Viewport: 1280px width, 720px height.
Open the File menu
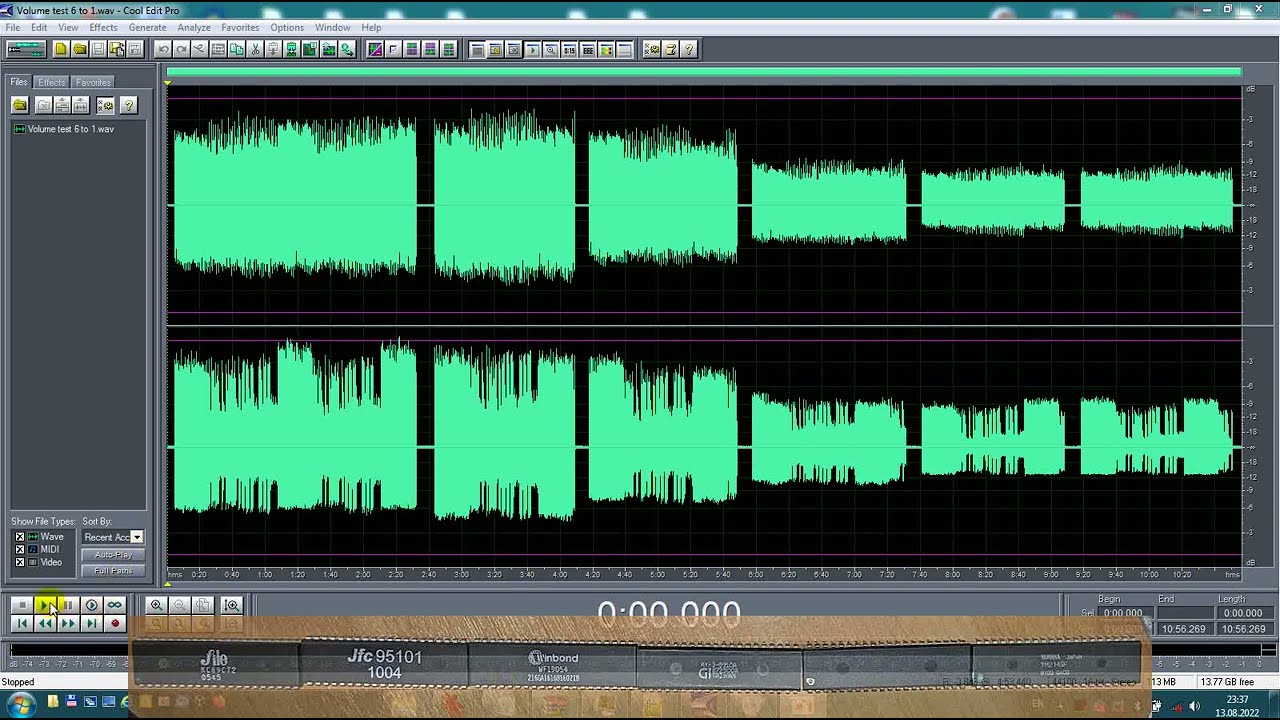coord(12,27)
